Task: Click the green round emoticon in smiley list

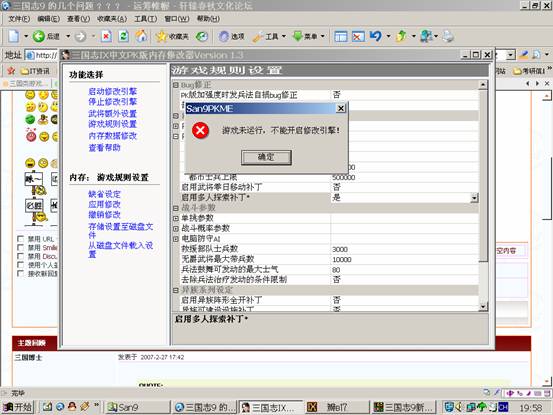Action: [30, 119]
